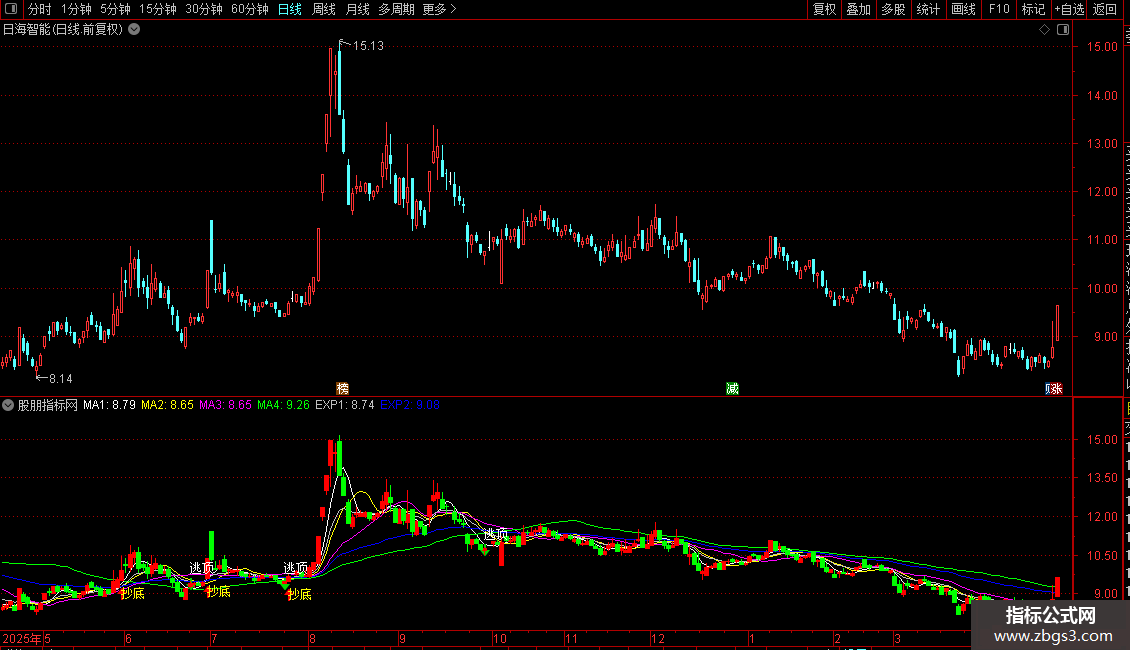This screenshot has width=1130, height=650.
Task: Click the diamond marker icon in chart header
Action: [x=1044, y=30]
